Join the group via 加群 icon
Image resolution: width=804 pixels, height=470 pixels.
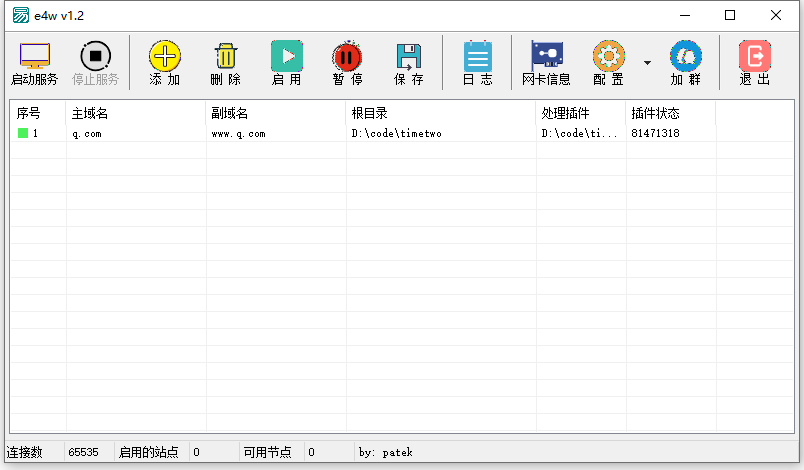686,63
